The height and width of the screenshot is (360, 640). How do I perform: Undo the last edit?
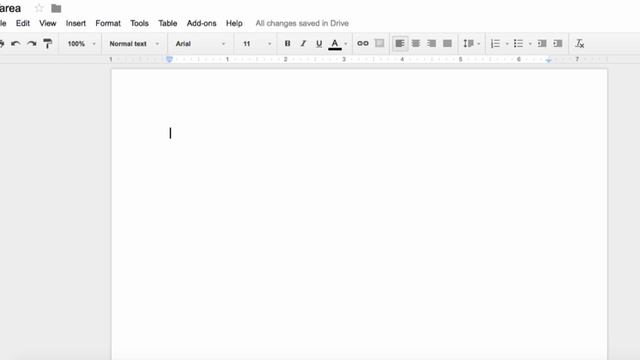coord(16,44)
